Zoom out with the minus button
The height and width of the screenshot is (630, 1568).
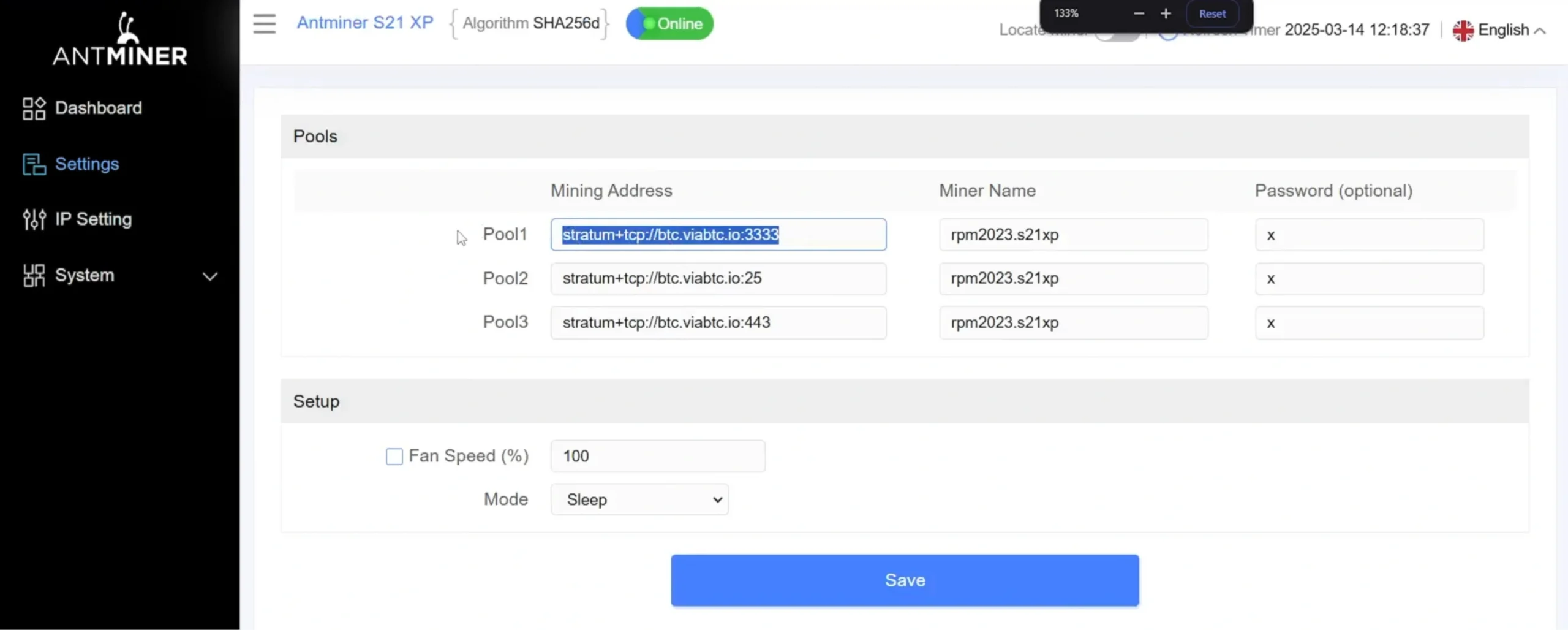pyautogui.click(x=1139, y=13)
